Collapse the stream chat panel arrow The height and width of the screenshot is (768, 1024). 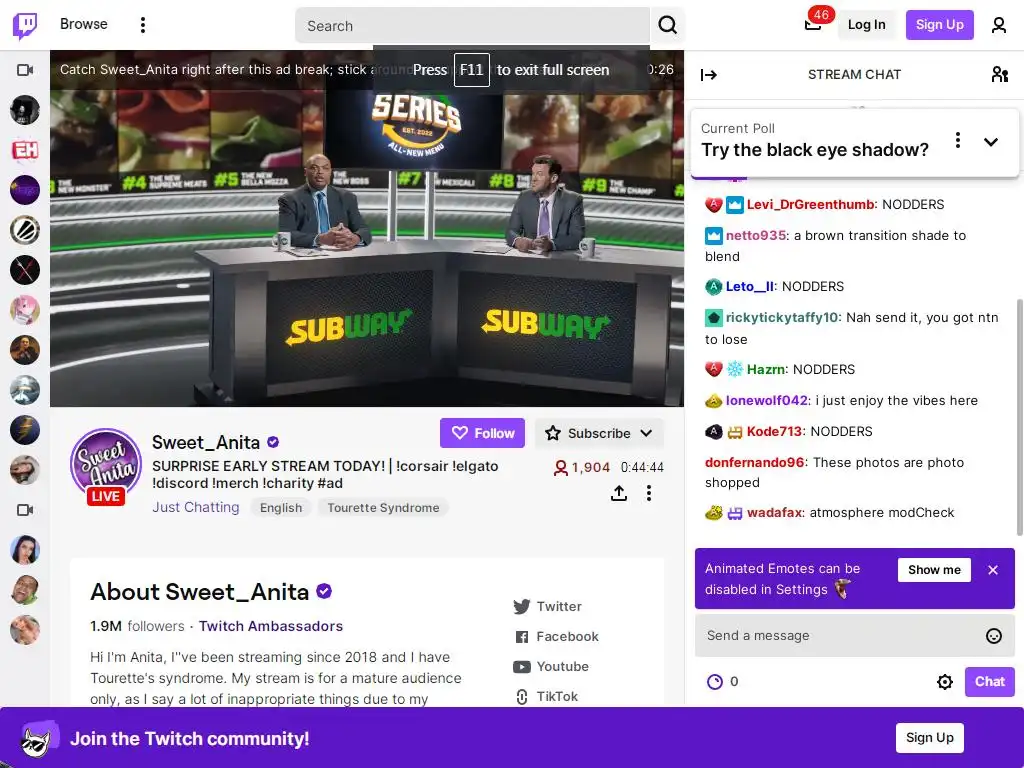coord(709,75)
